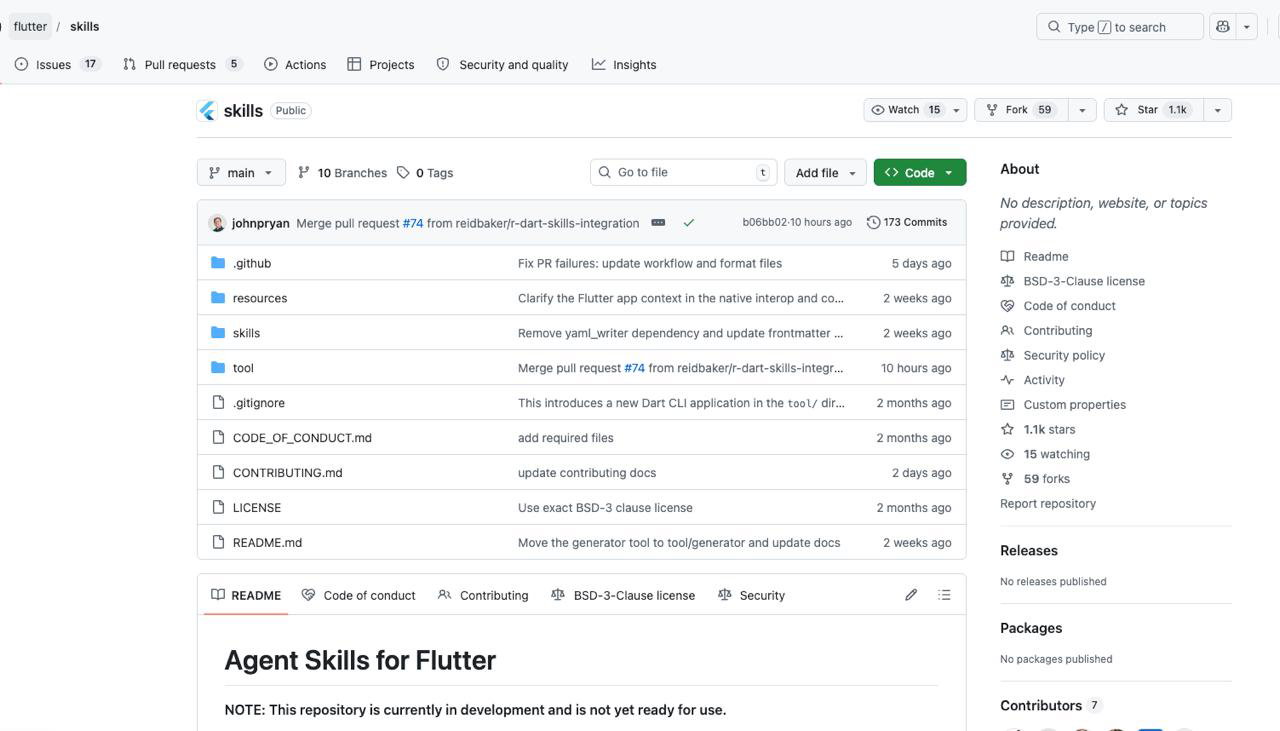
Task: Open the main branch dropdown
Action: (241, 172)
